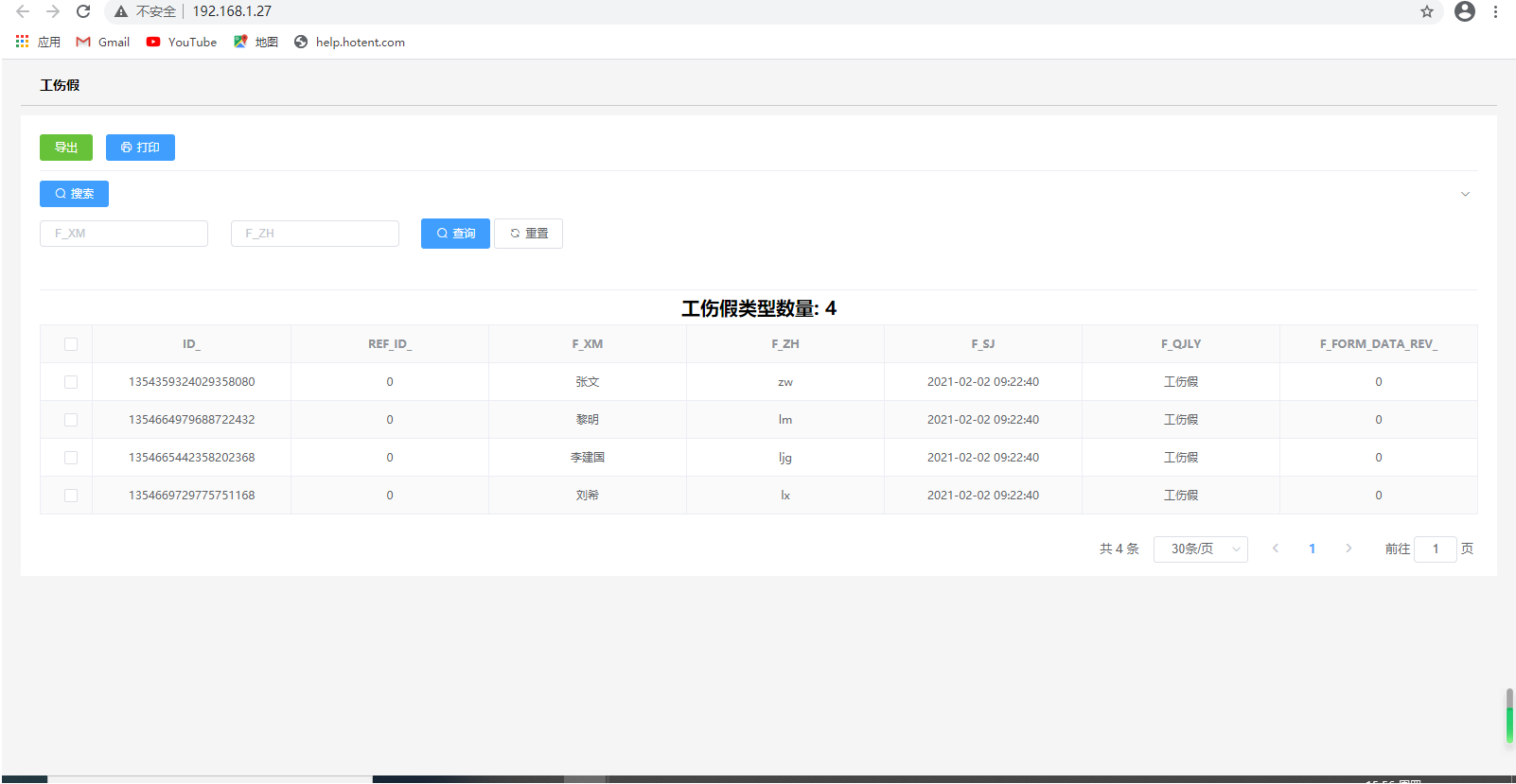The width and height of the screenshot is (1516, 784).
Task: Open the YouTube bookmark
Action: click(x=182, y=42)
